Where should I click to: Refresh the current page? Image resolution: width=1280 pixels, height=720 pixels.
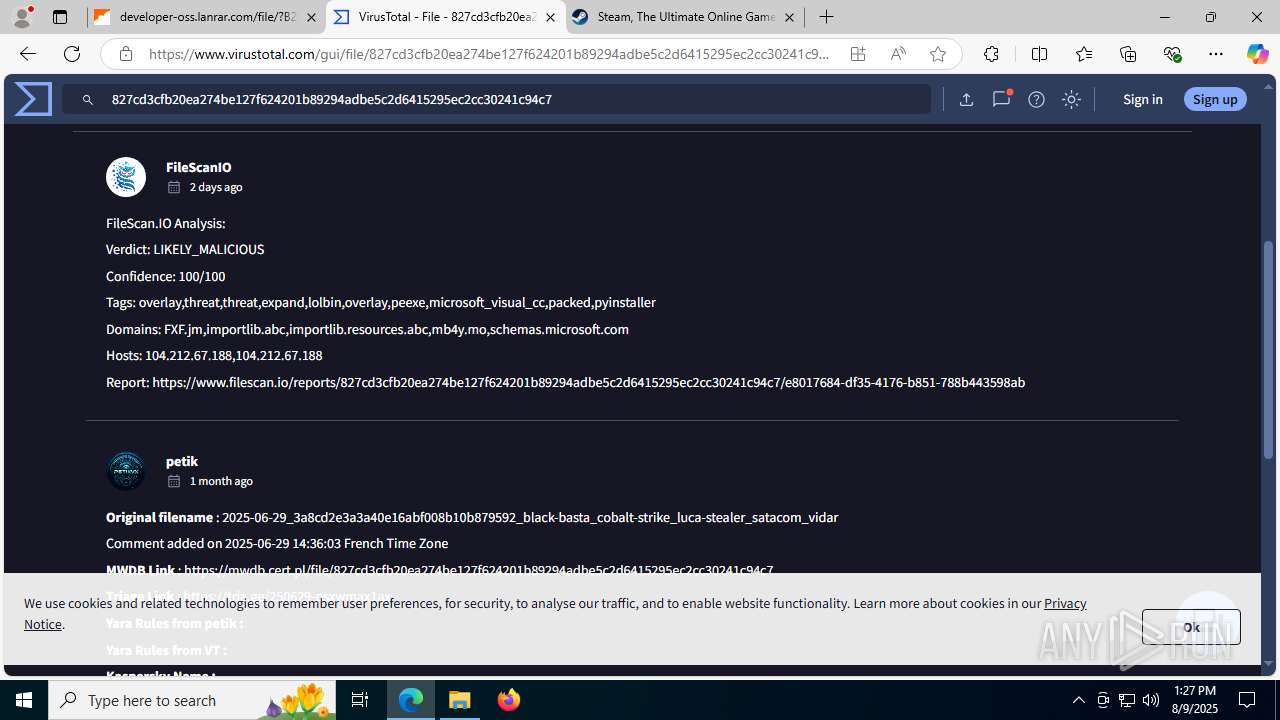pyautogui.click(x=71, y=54)
